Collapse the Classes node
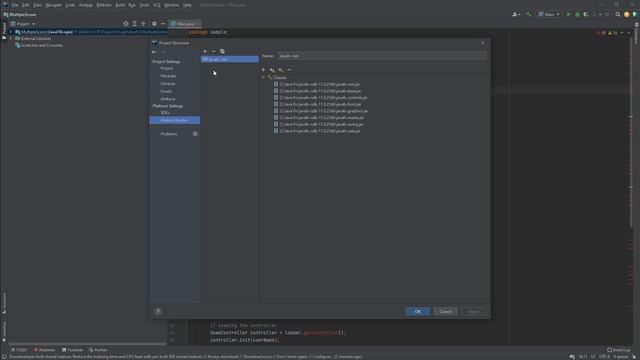 pyautogui.click(x=263, y=78)
